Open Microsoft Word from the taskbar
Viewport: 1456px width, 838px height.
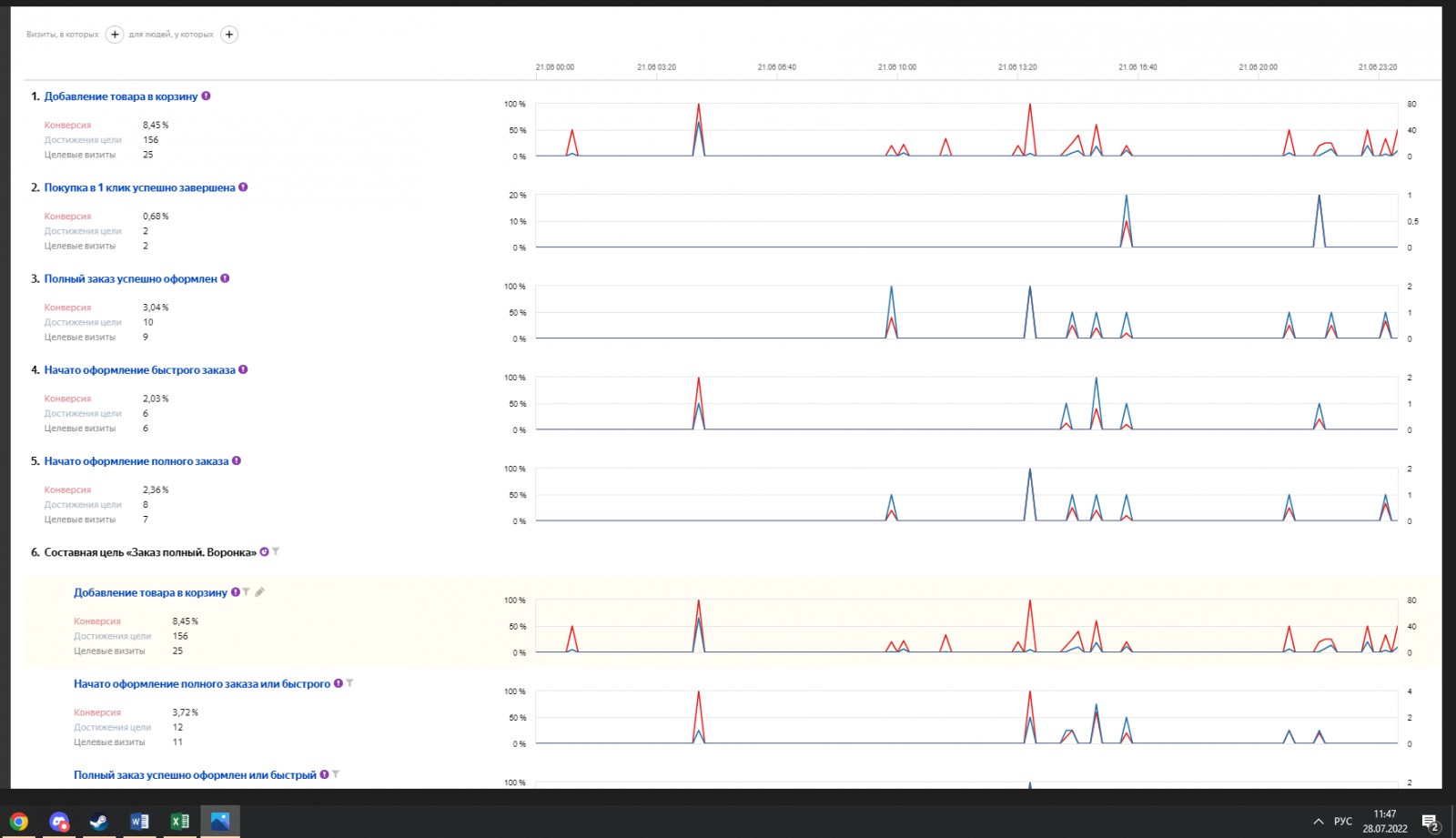coord(139,822)
